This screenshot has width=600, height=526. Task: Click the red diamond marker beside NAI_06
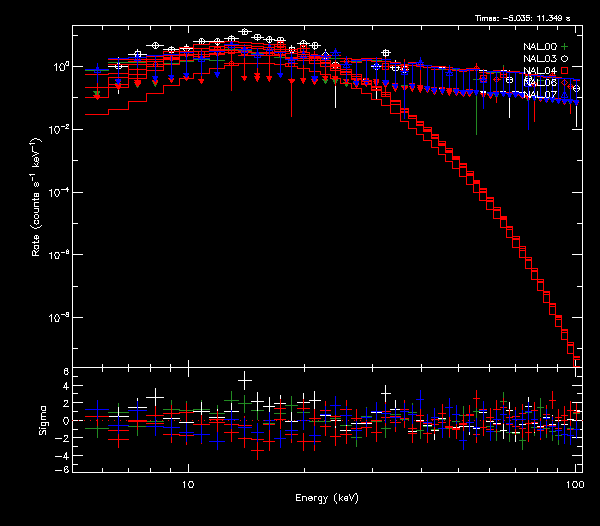565,83
